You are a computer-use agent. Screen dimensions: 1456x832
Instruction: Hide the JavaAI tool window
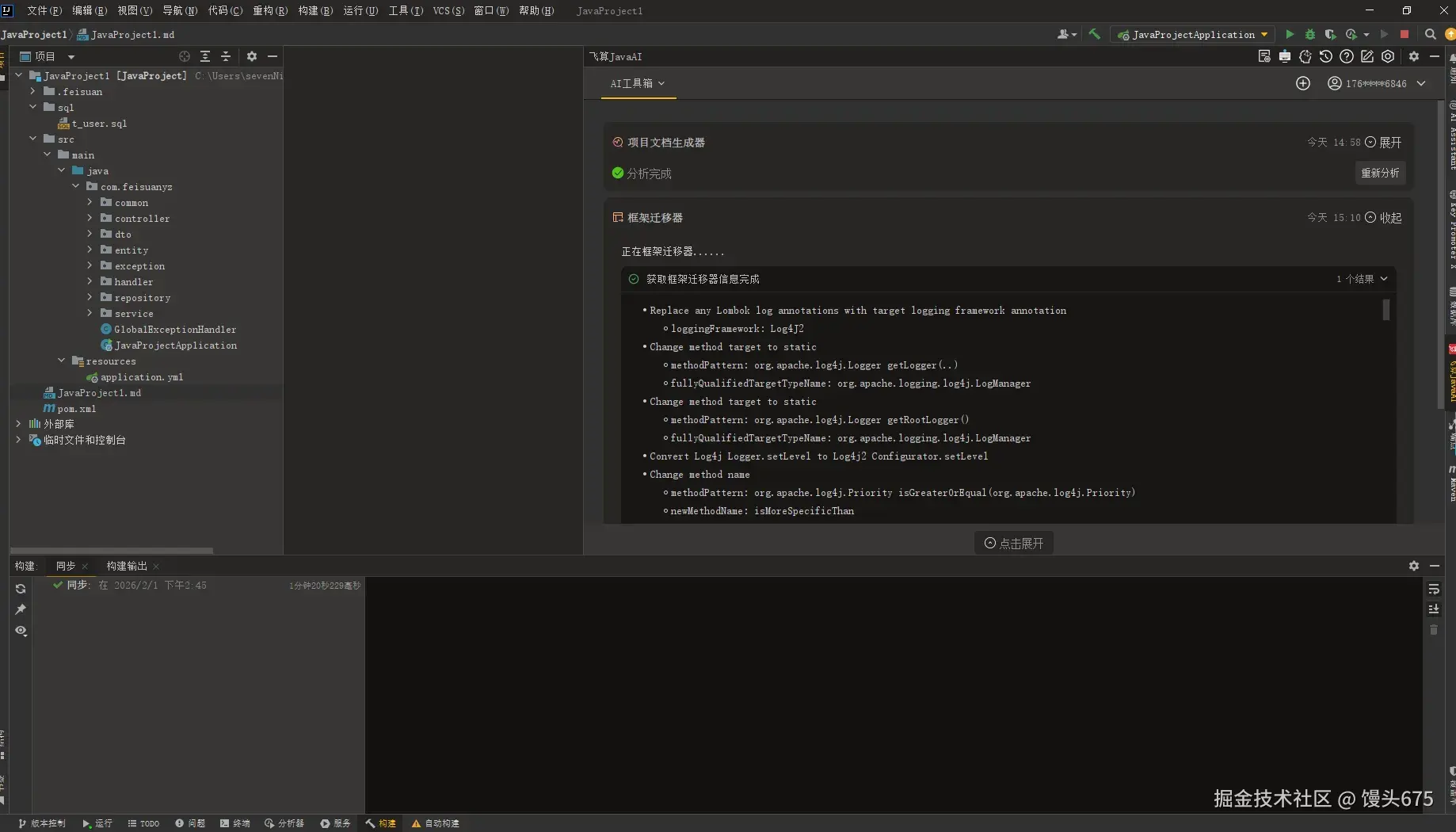coord(1434,56)
